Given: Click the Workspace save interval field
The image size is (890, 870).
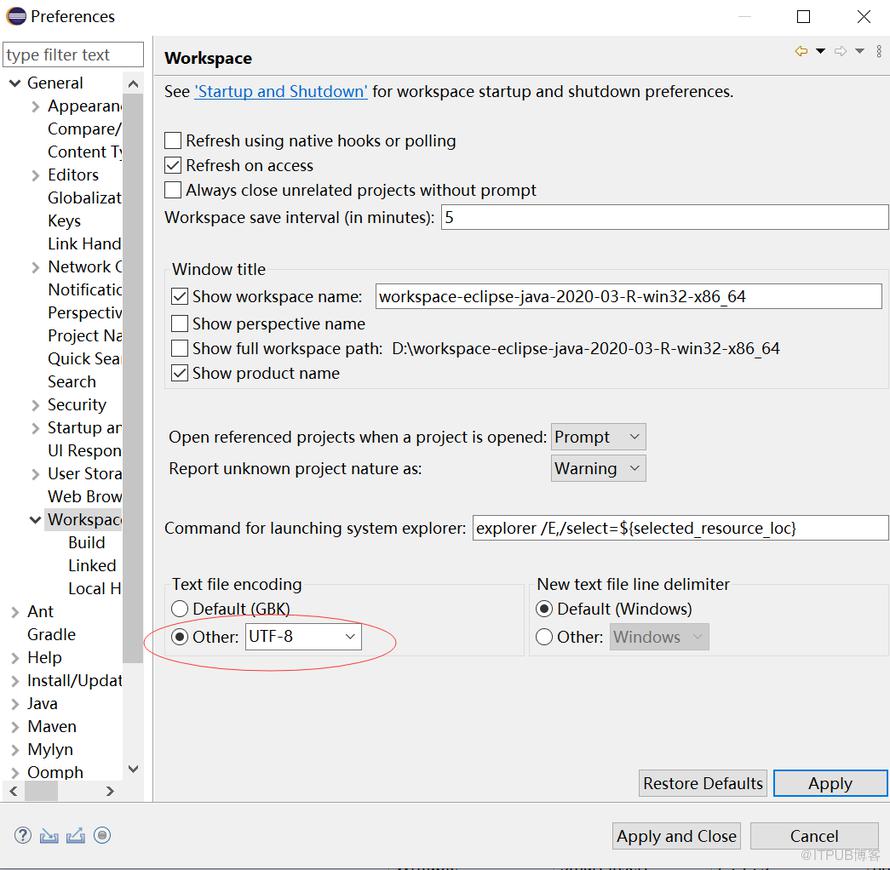Looking at the screenshot, I should (x=664, y=217).
